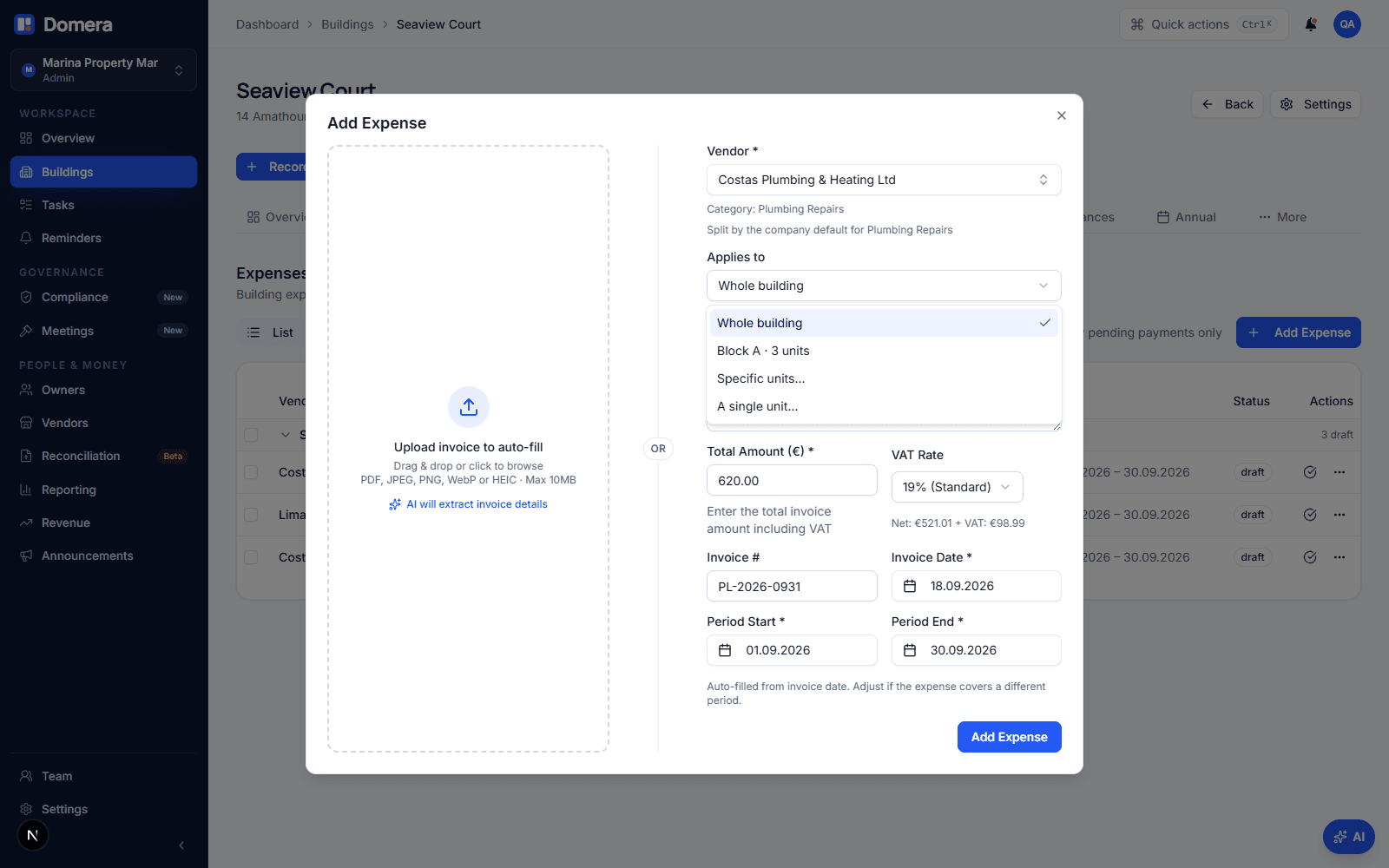The height and width of the screenshot is (868, 1389).
Task: Open Announcements in the sidebar
Action: pyautogui.click(x=103, y=556)
